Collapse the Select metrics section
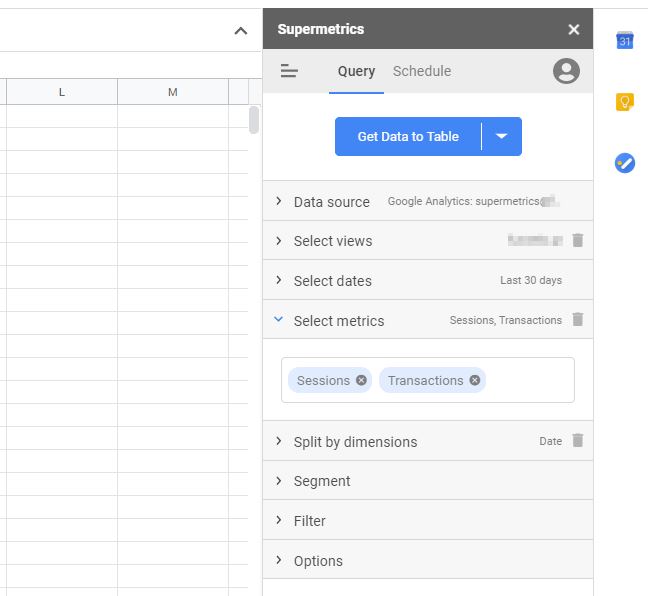 [428, 320]
